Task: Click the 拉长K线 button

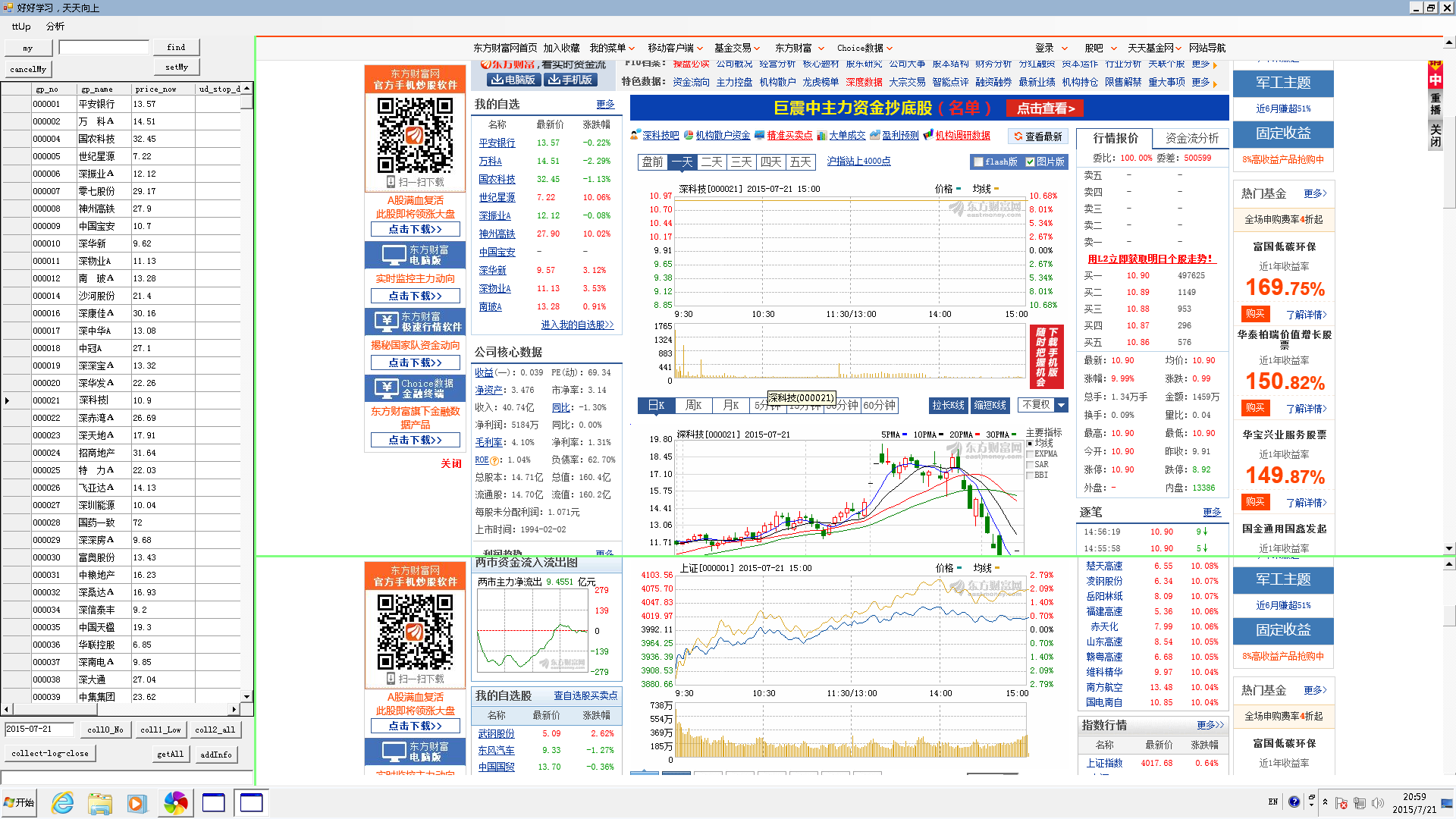Action: click(x=948, y=406)
